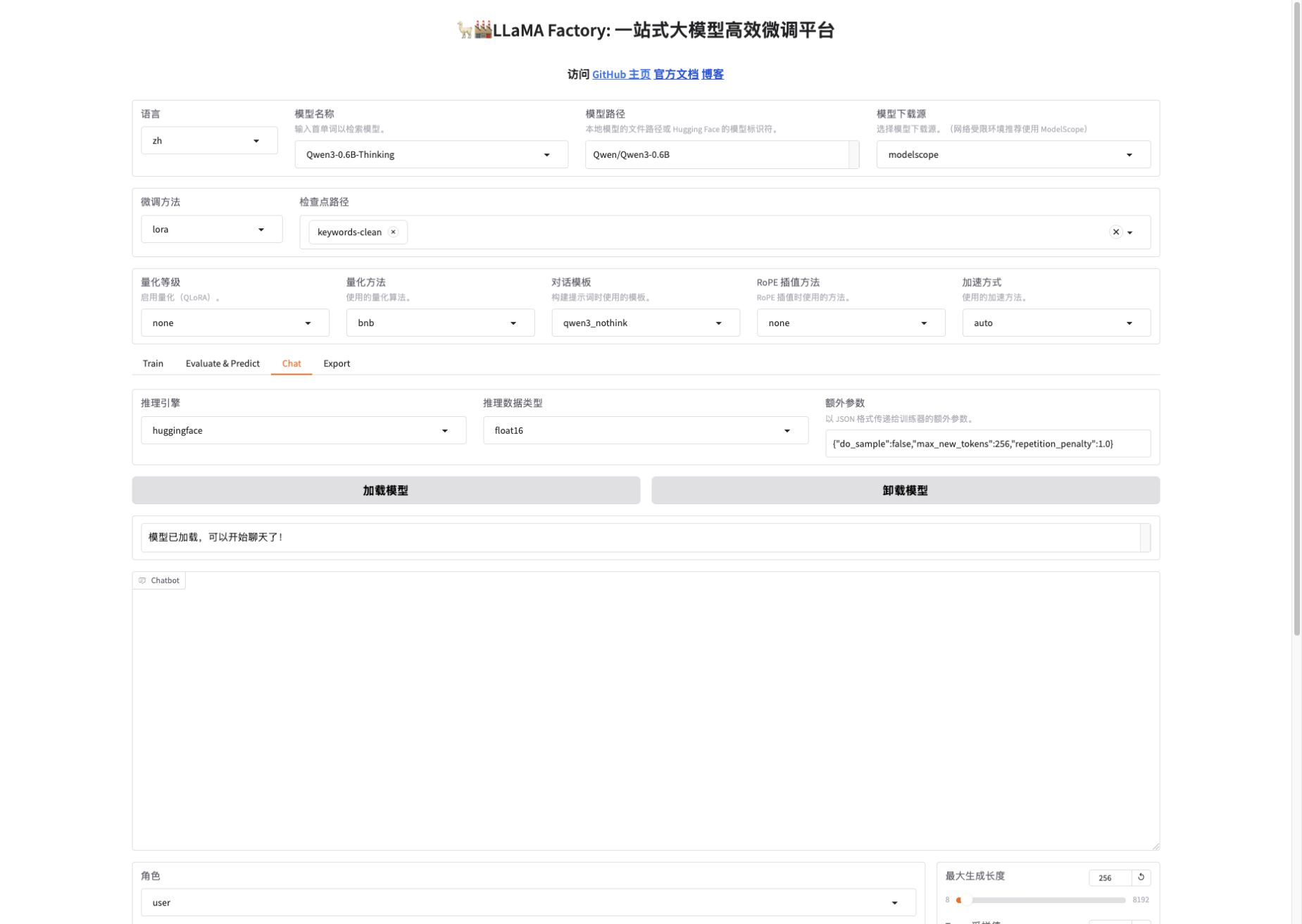Open the 推理数据类型 float16 dropdown
The width and height of the screenshot is (1302, 924).
pos(646,430)
